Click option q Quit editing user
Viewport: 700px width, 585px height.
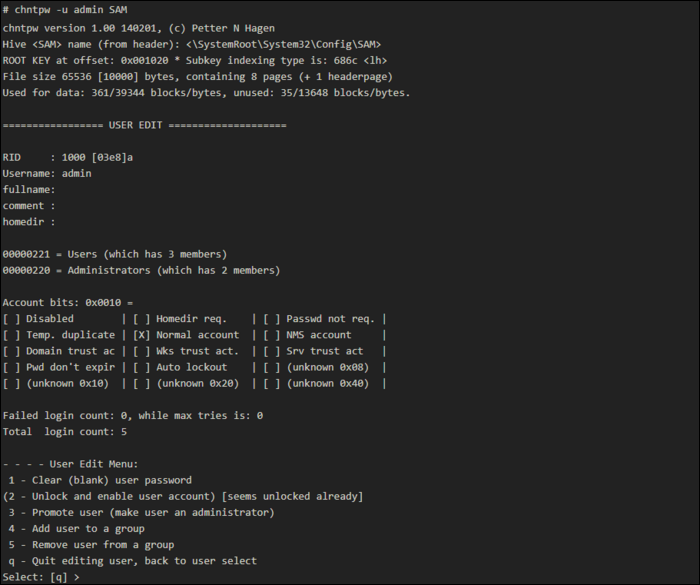click(133, 561)
